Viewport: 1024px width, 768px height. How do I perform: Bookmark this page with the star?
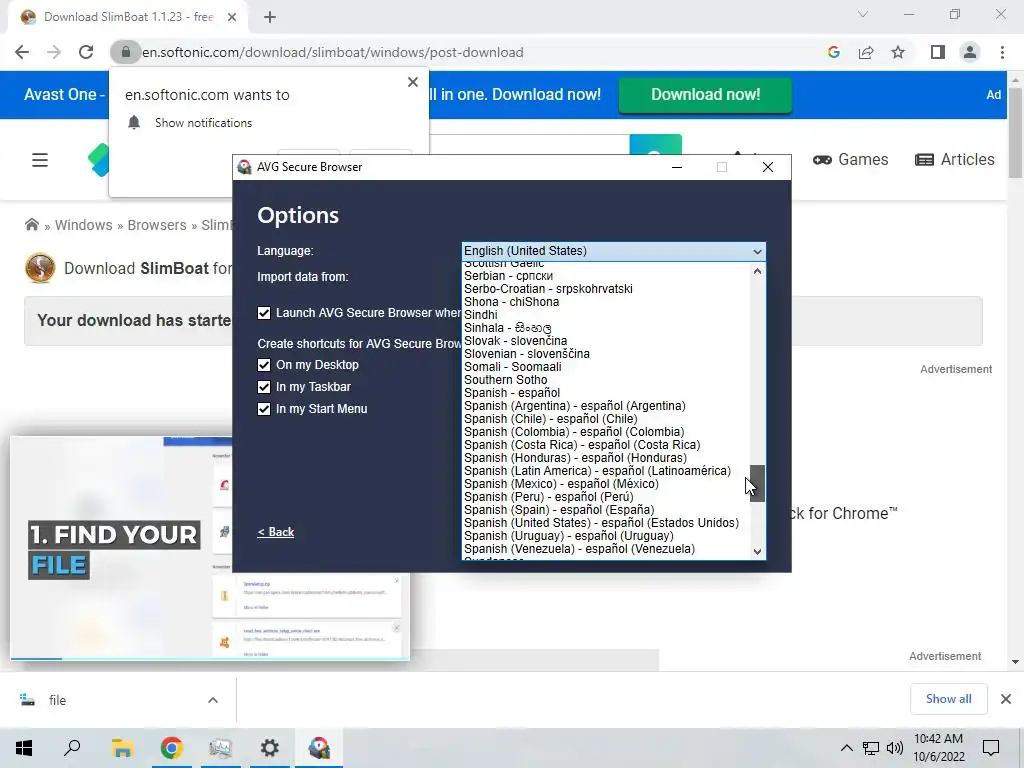pos(898,52)
